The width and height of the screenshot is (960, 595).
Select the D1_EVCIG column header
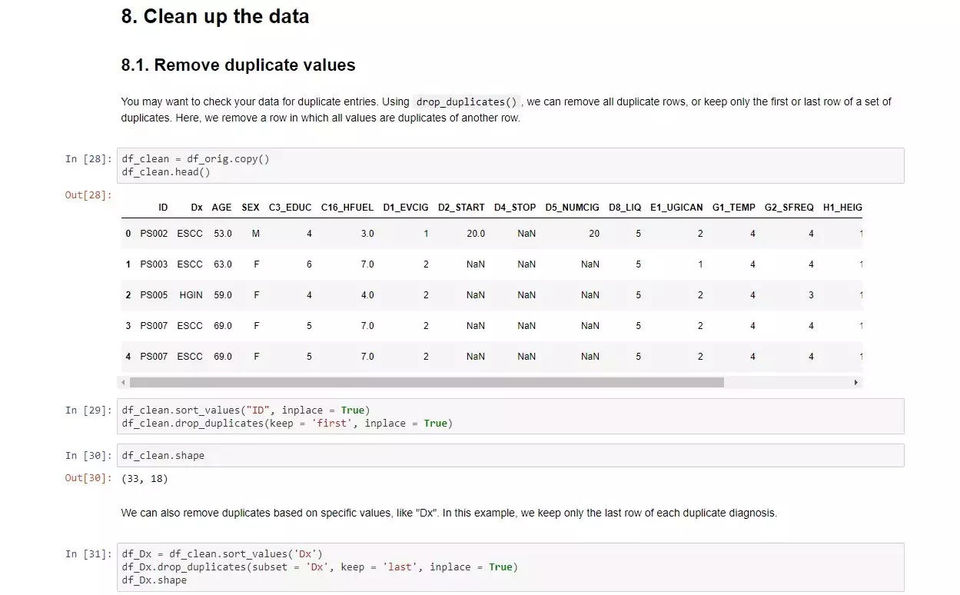[406, 208]
